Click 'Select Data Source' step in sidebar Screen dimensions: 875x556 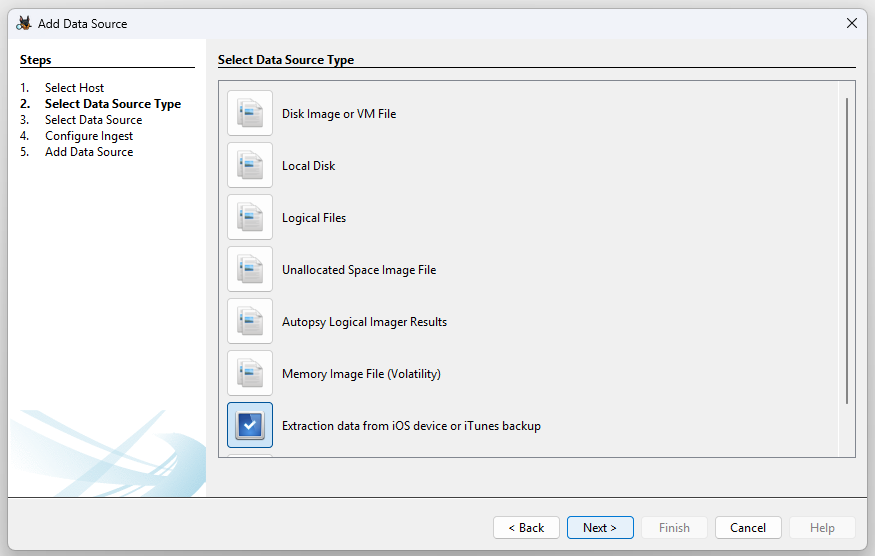point(93,120)
